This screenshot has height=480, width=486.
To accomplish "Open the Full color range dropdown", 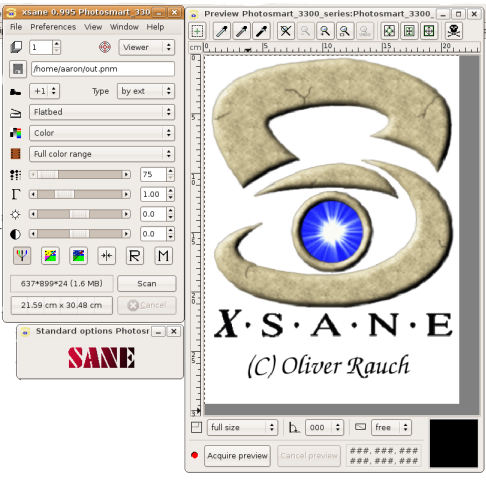I will pos(102,154).
